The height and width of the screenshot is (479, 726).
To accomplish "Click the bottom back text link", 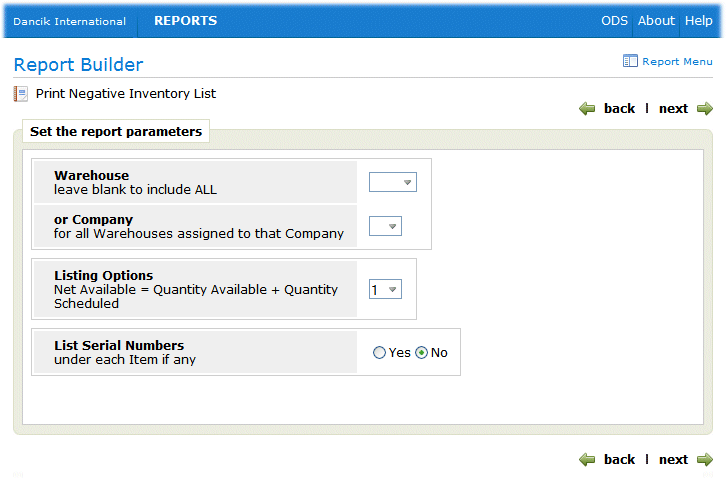I will (620, 460).
